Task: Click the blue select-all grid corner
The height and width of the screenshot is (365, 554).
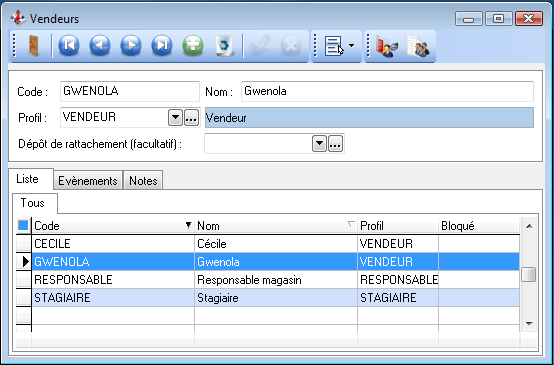Action: 23,225
